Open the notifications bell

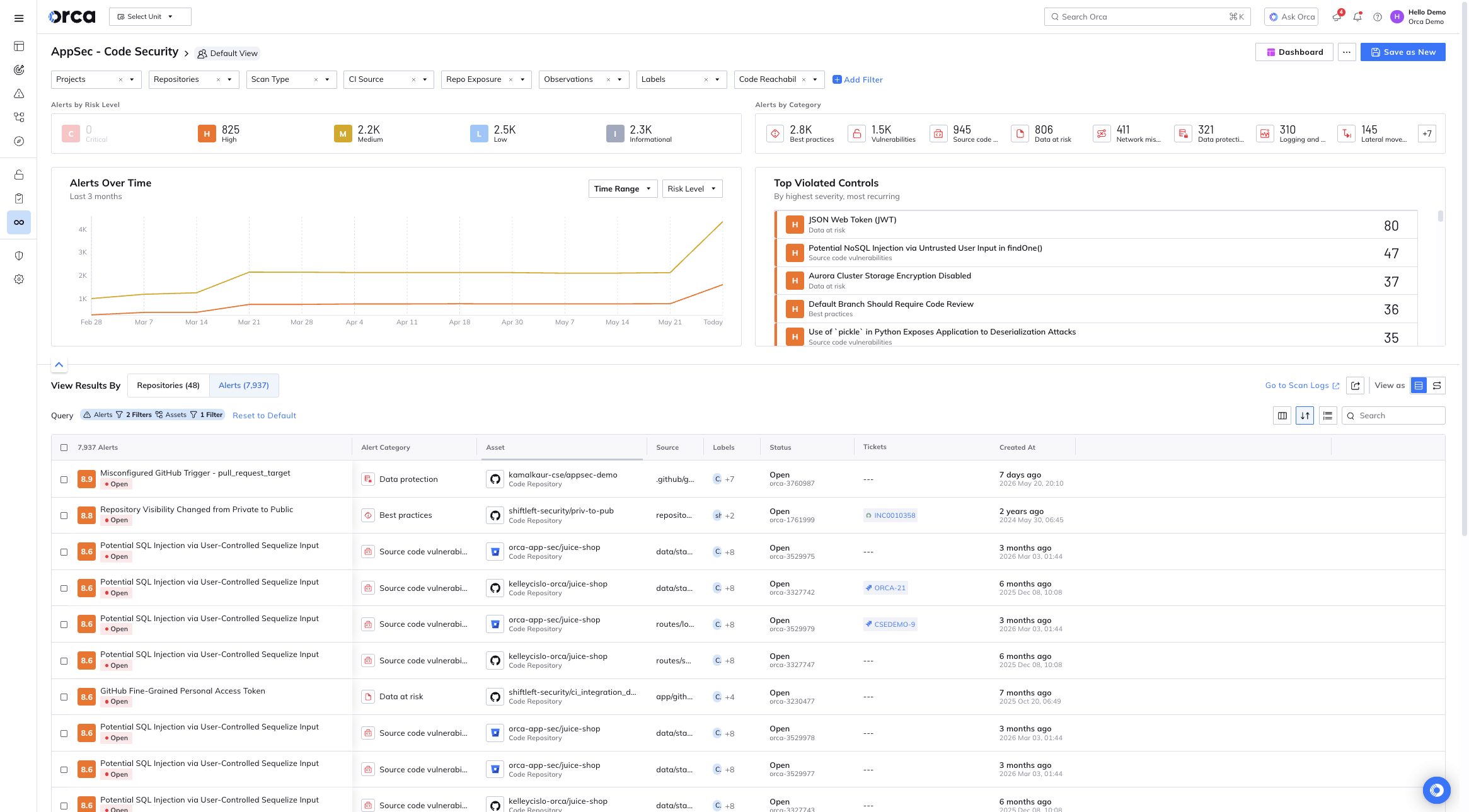click(1357, 17)
